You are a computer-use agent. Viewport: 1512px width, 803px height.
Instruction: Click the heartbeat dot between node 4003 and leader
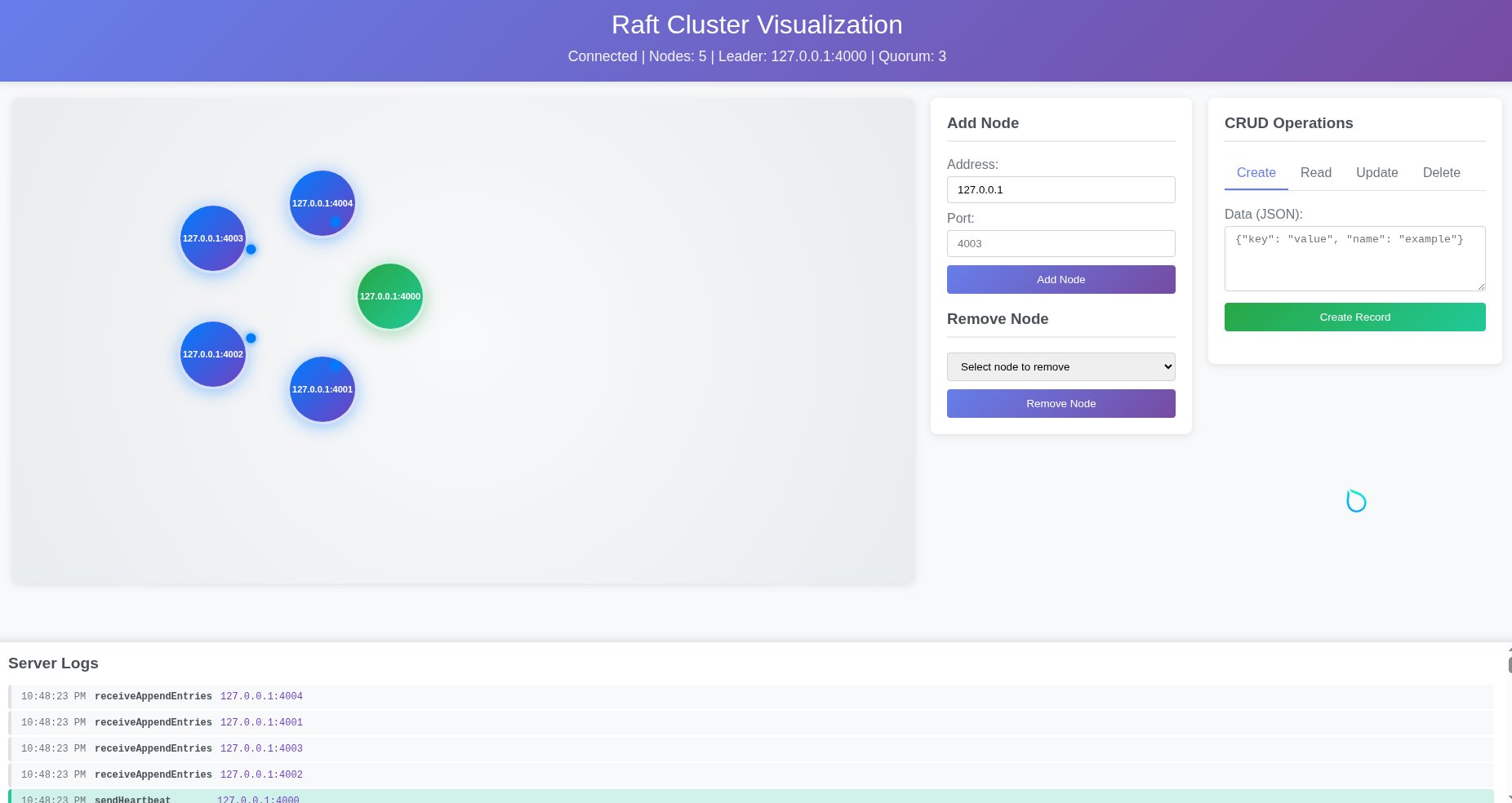click(x=251, y=250)
